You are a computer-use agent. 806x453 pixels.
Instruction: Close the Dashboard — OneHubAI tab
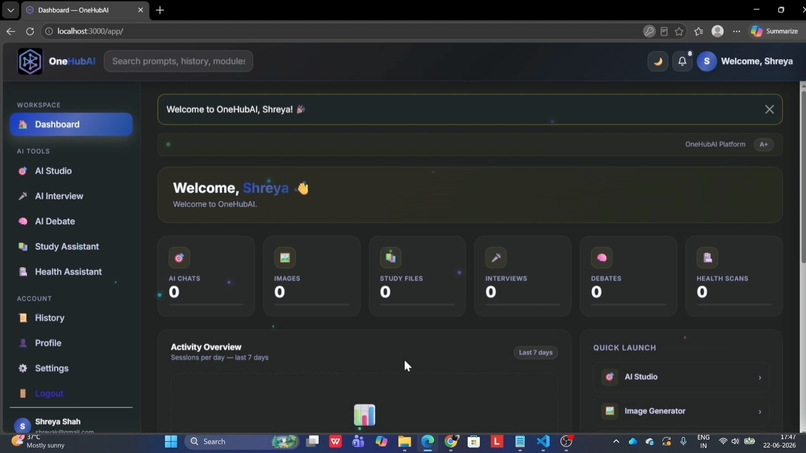140,10
